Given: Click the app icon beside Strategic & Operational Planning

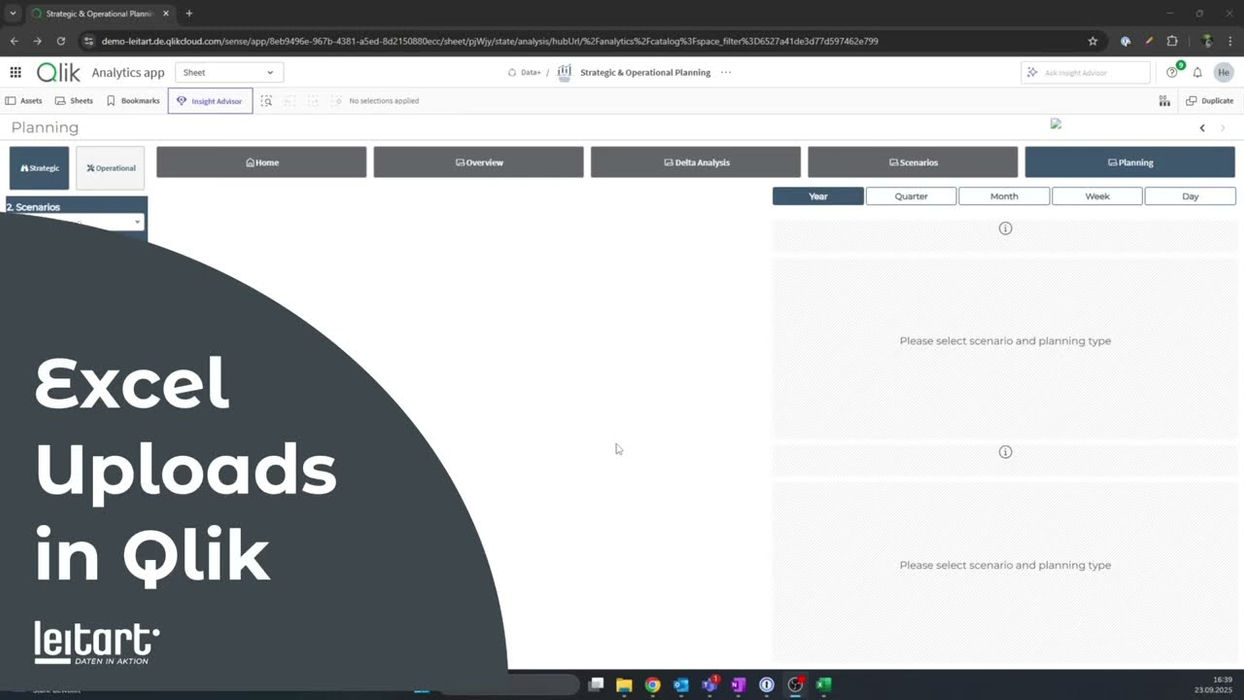Looking at the screenshot, I should 564,72.
